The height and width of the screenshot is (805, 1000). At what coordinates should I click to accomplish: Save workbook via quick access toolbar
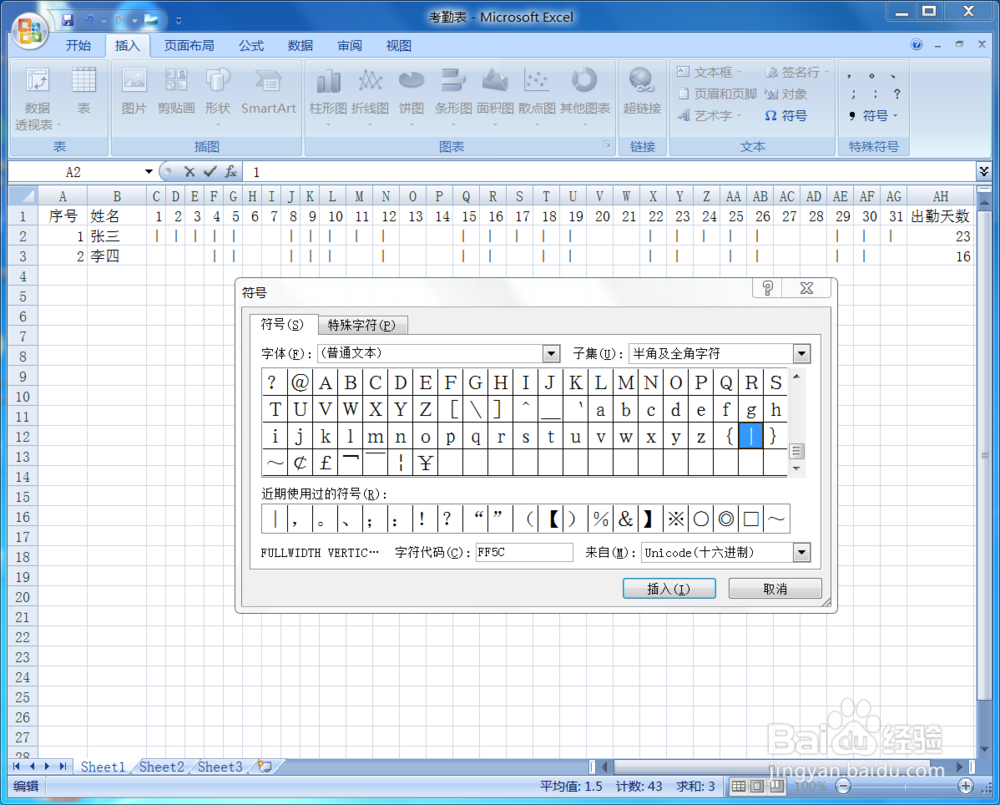(68, 20)
